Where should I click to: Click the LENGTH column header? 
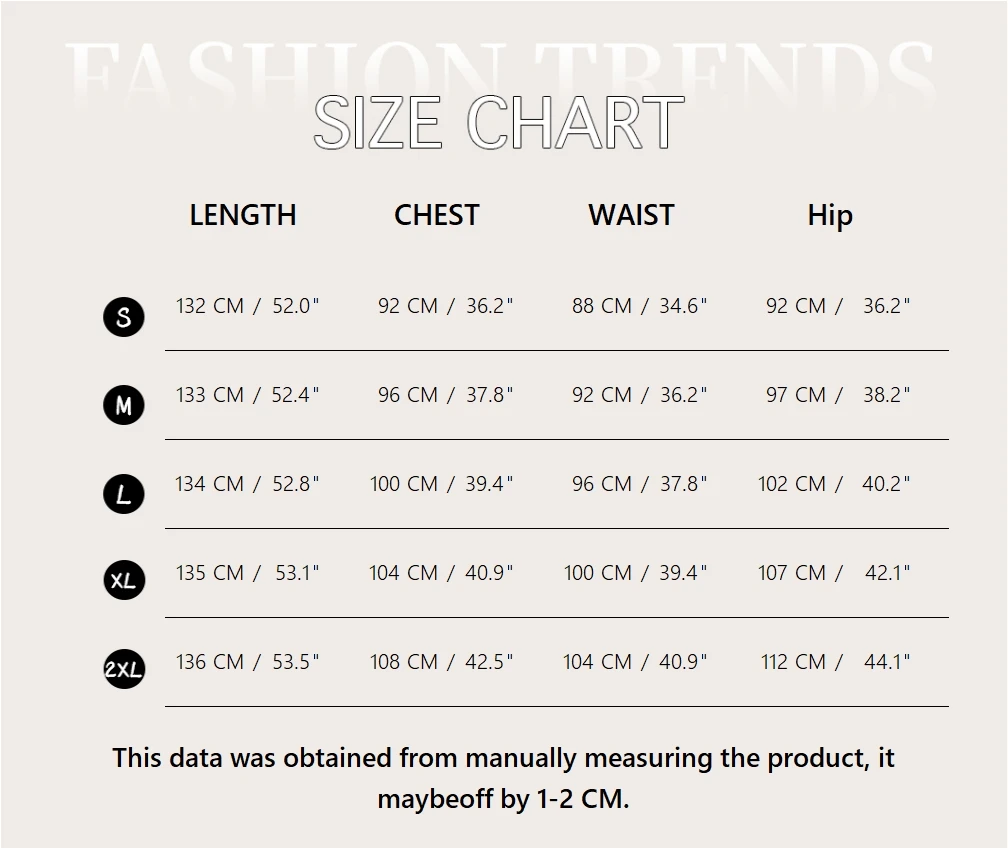243,215
